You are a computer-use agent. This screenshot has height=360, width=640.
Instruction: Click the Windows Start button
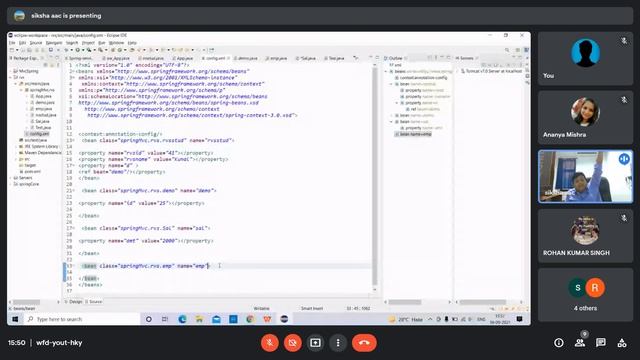pyautogui.click(x=15, y=319)
